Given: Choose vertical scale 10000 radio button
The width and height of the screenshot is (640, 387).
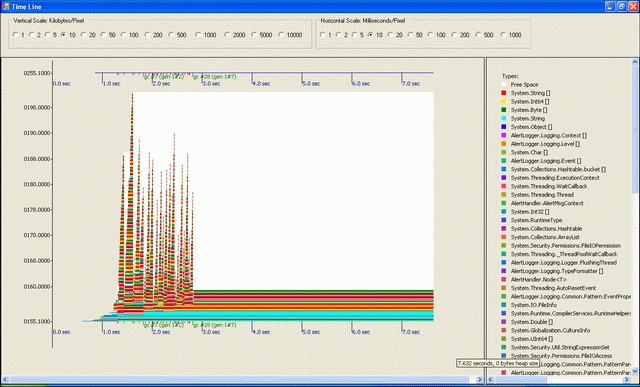Looking at the screenshot, I should point(290,35).
